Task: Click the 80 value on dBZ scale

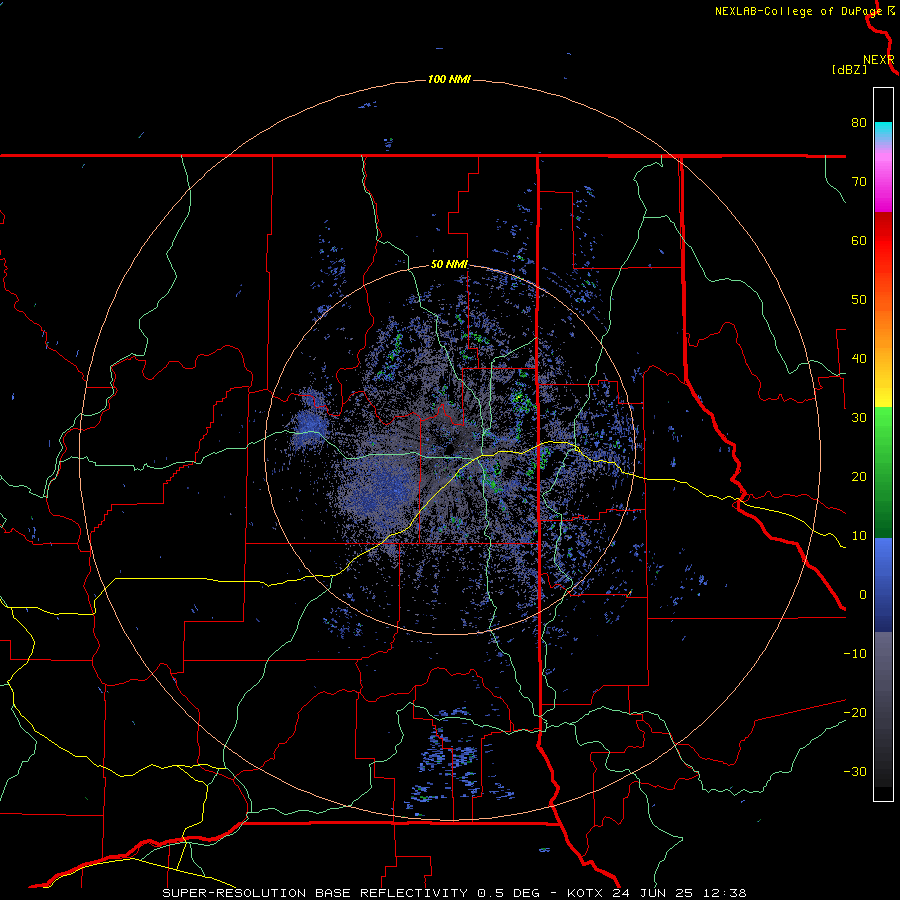Action: [859, 123]
